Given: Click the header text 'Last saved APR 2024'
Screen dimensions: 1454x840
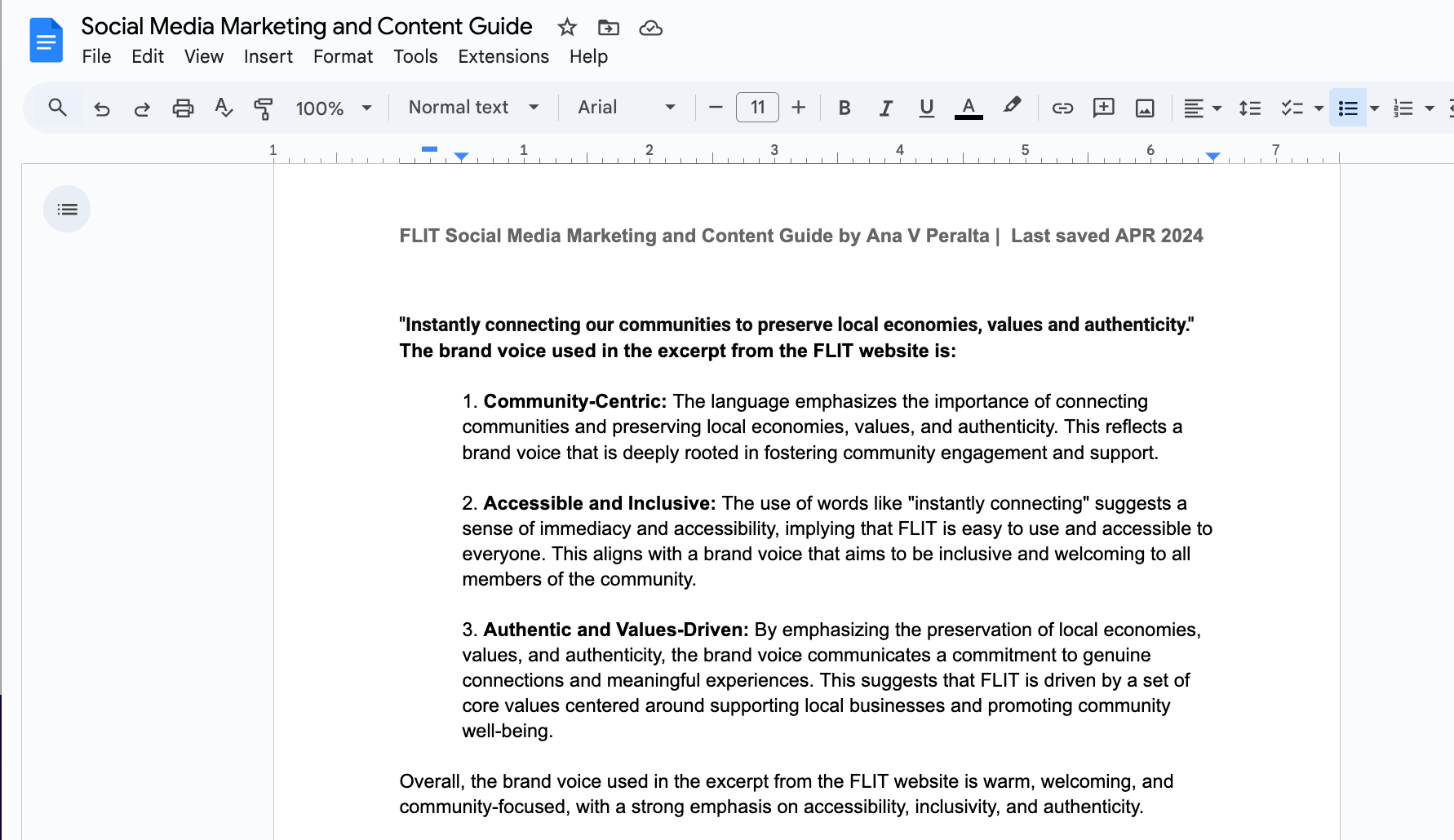Looking at the screenshot, I should [1107, 236].
